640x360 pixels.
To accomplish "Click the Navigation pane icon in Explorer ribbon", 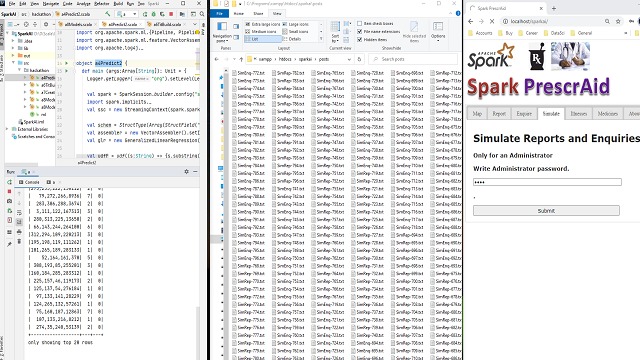I will click(x=222, y=27).
